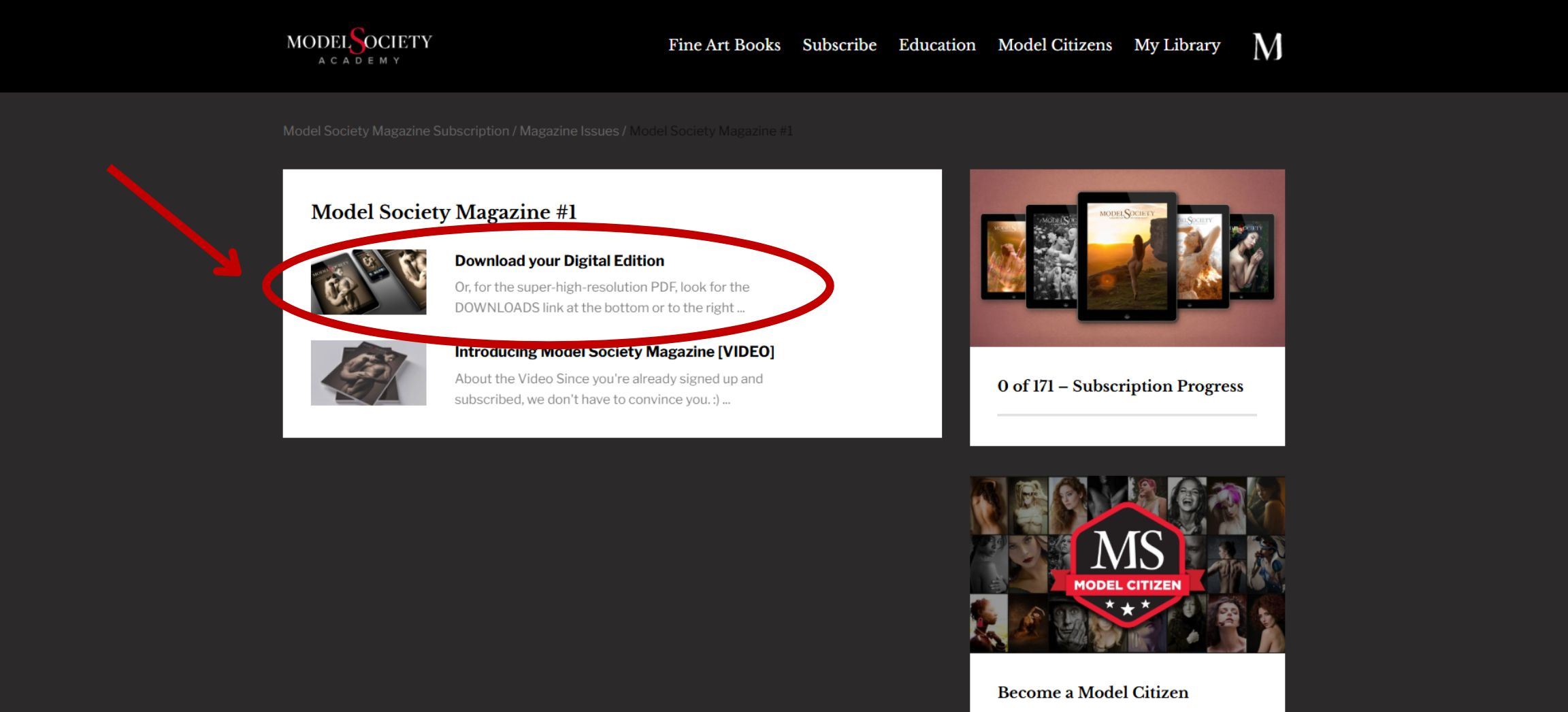Click the MS Model Citizen badge image
Image resolution: width=1568 pixels, height=712 pixels.
(1127, 564)
